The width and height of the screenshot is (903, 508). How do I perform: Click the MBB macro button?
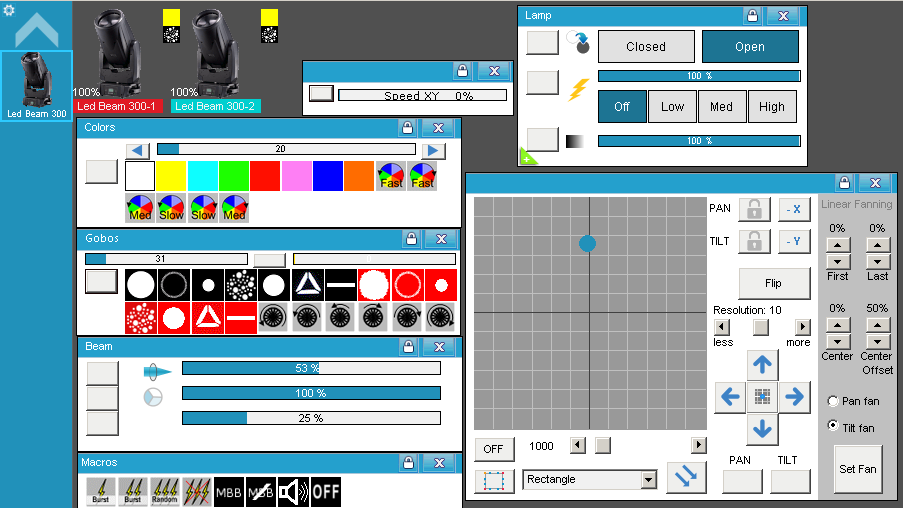(229, 492)
